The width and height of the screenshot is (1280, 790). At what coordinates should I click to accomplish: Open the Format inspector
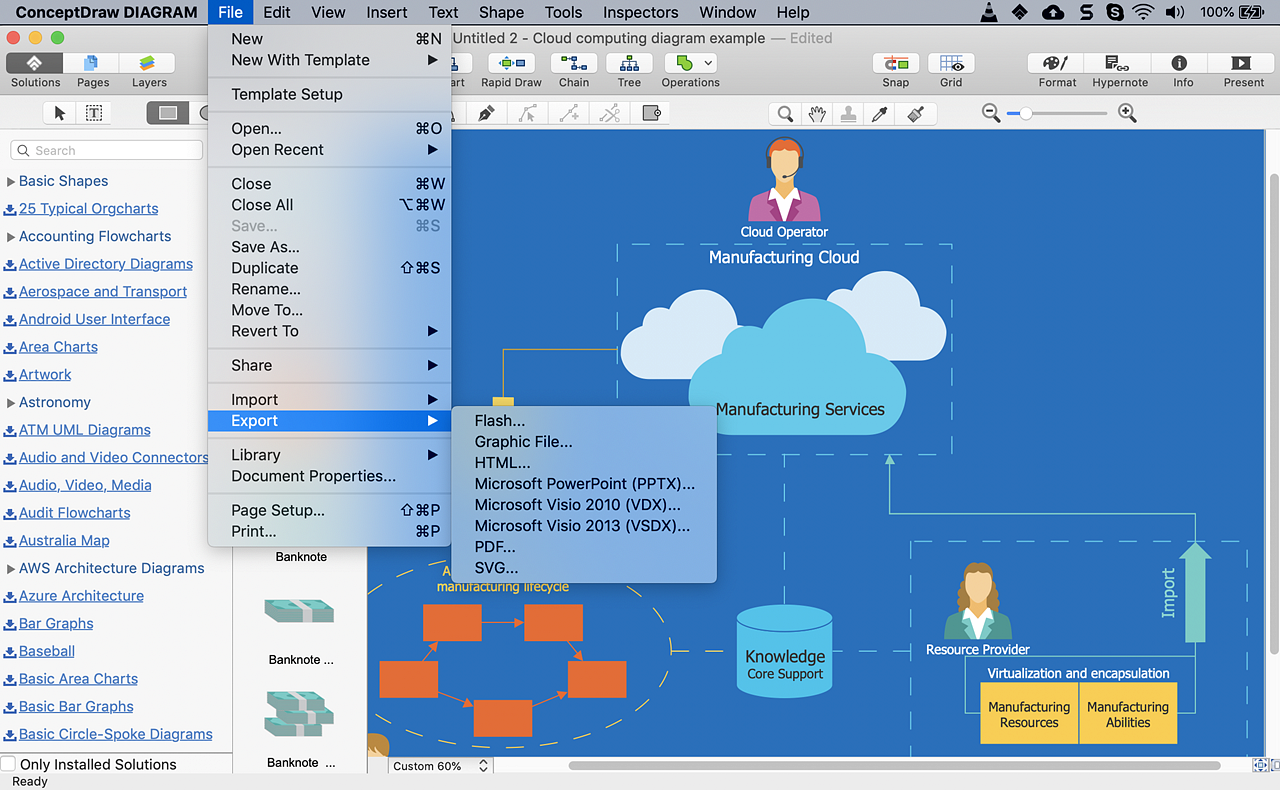tap(1057, 64)
